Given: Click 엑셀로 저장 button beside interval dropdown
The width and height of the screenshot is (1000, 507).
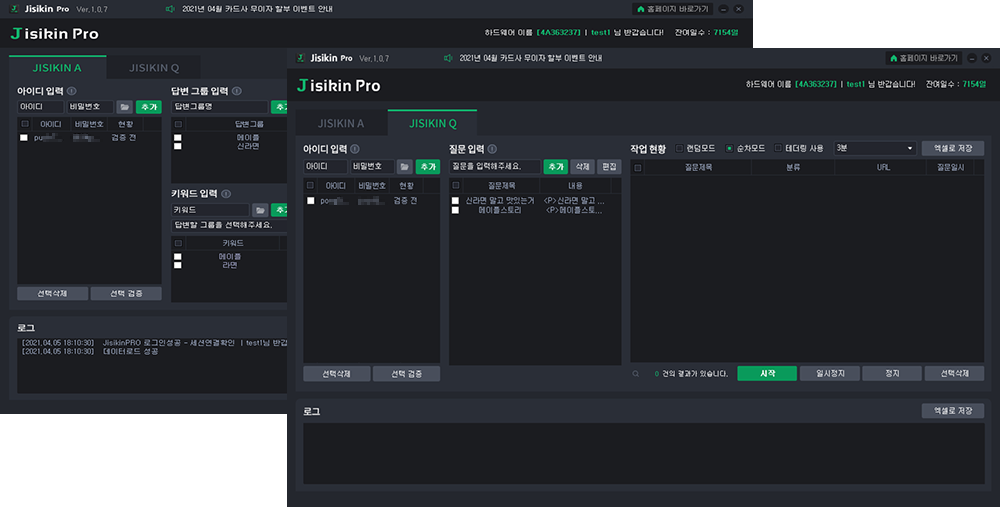Looking at the screenshot, I should [x=953, y=148].
